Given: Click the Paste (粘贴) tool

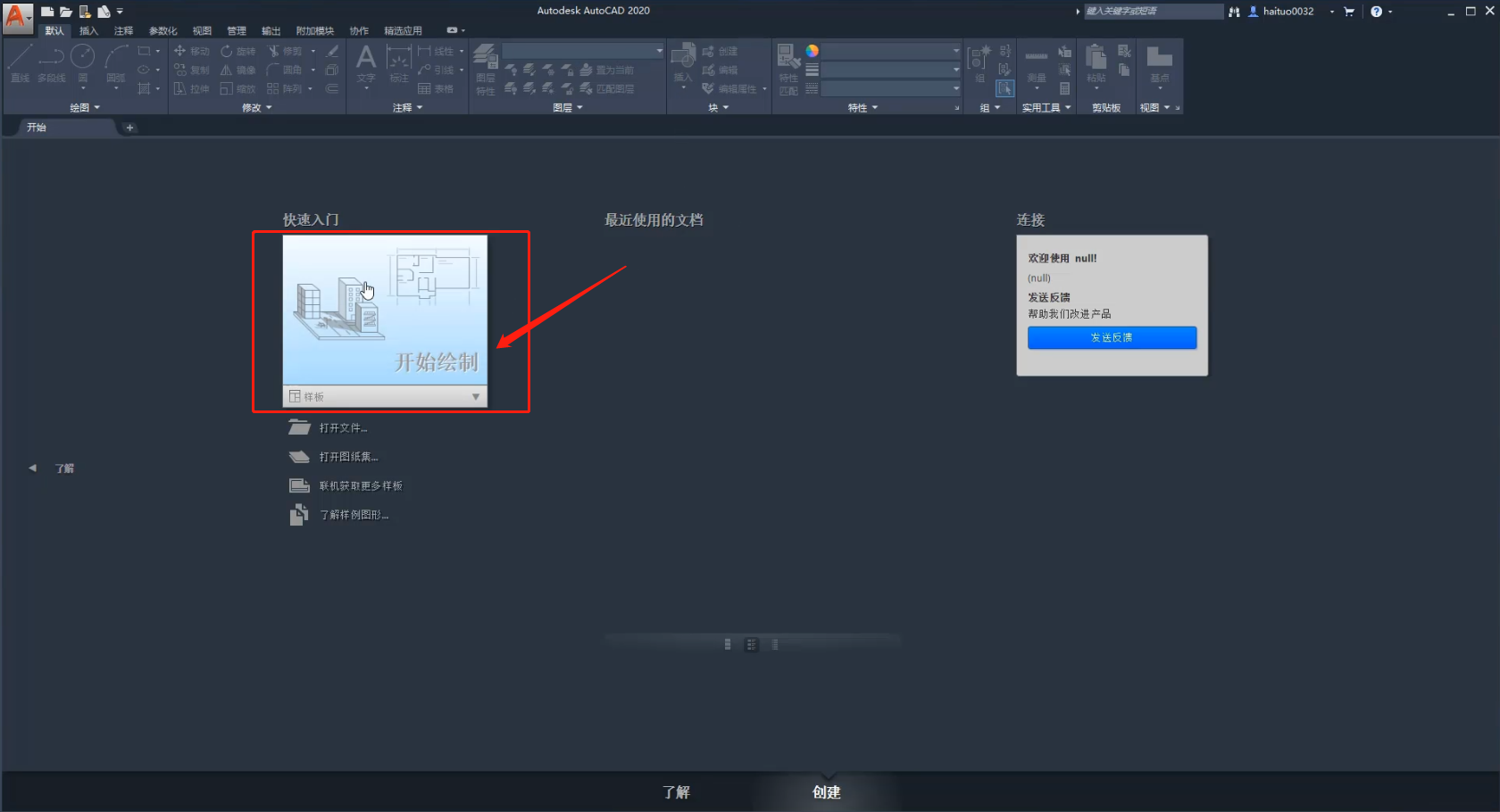Looking at the screenshot, I should [1096, 64].
